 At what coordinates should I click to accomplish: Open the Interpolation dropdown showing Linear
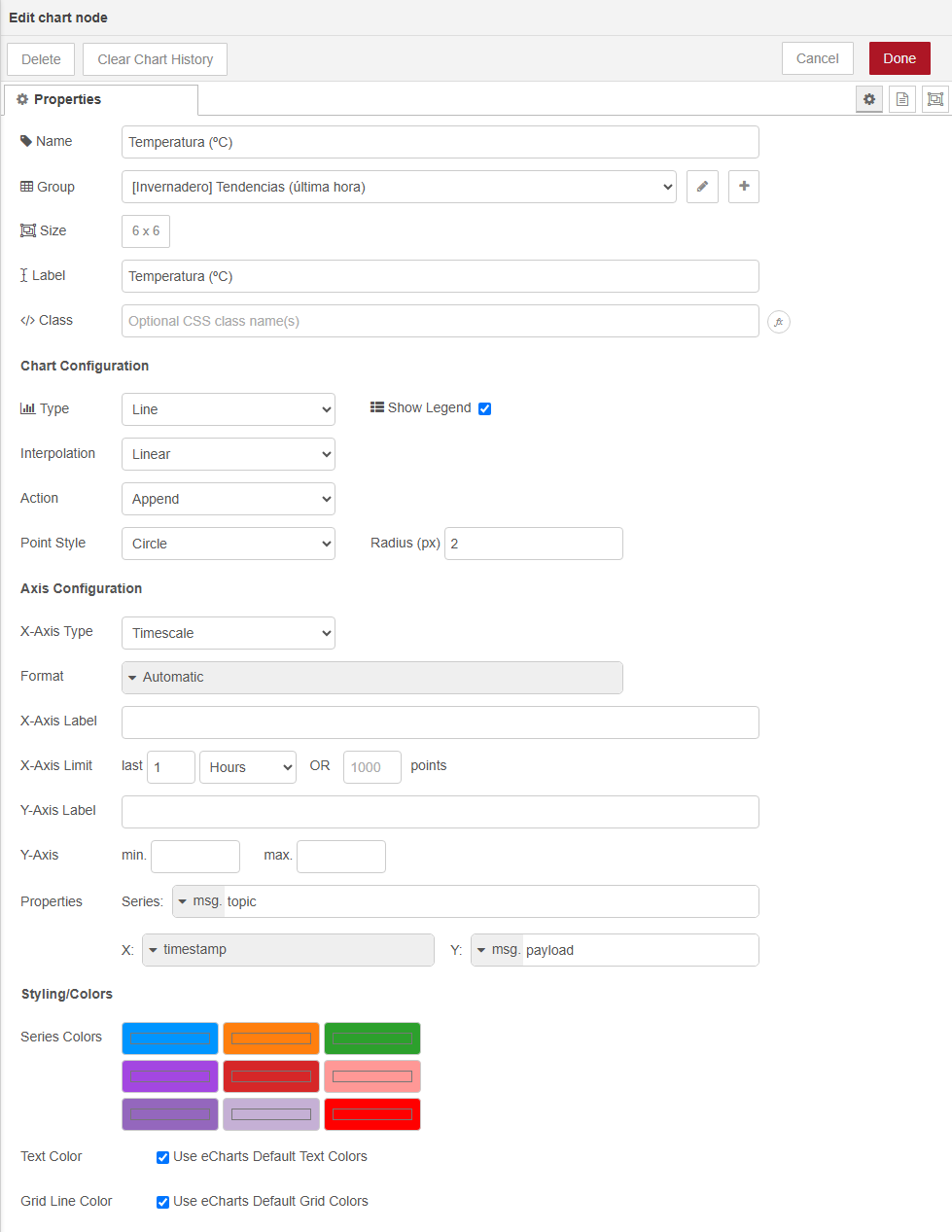coord(229,454)
